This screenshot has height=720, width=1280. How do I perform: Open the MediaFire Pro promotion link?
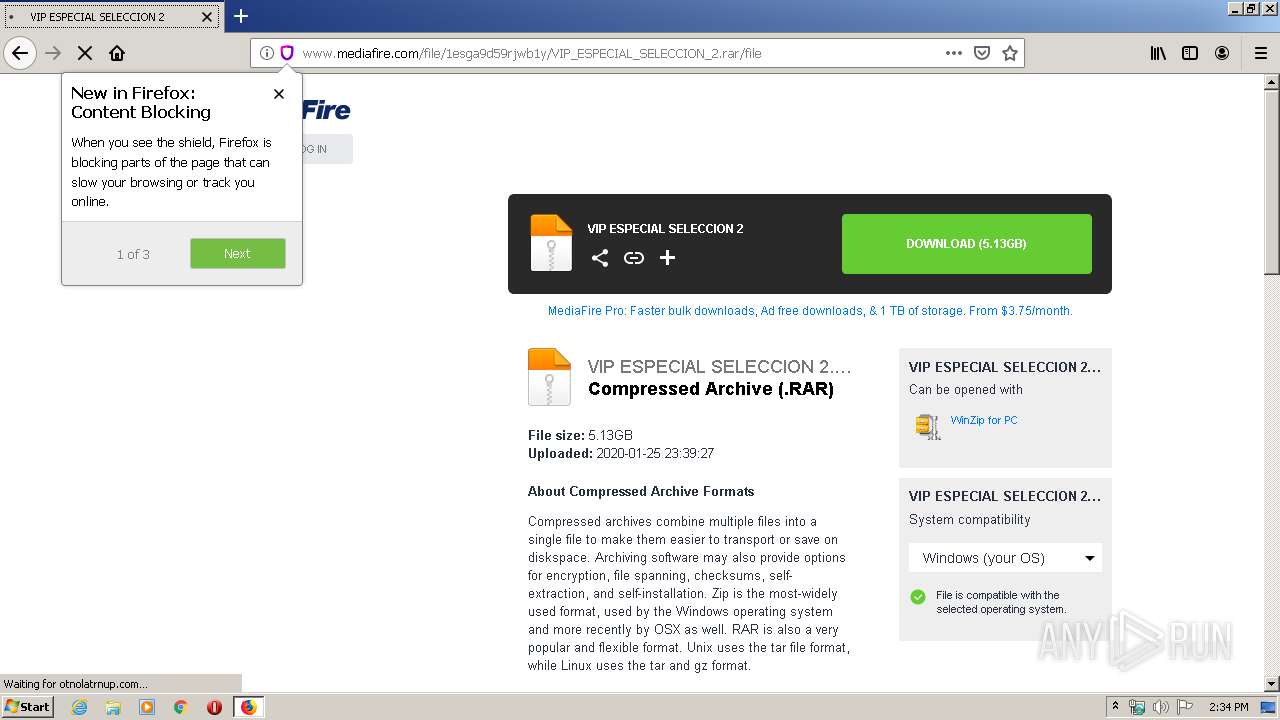point(810,311)
